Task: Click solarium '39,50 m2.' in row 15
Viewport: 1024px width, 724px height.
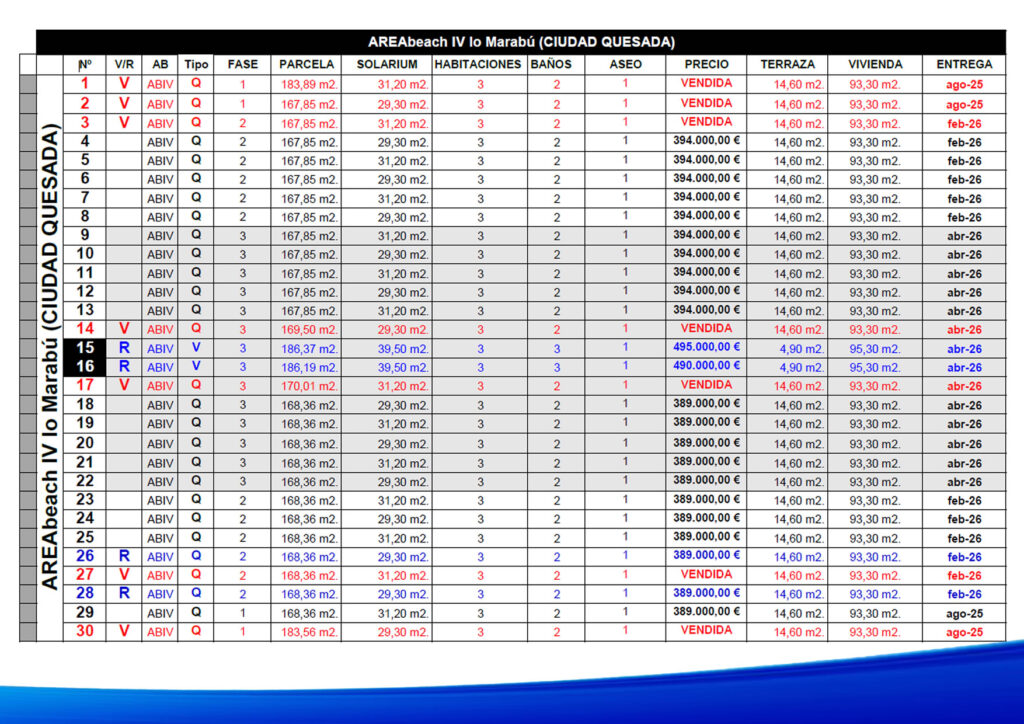Action: click(403, 349)
